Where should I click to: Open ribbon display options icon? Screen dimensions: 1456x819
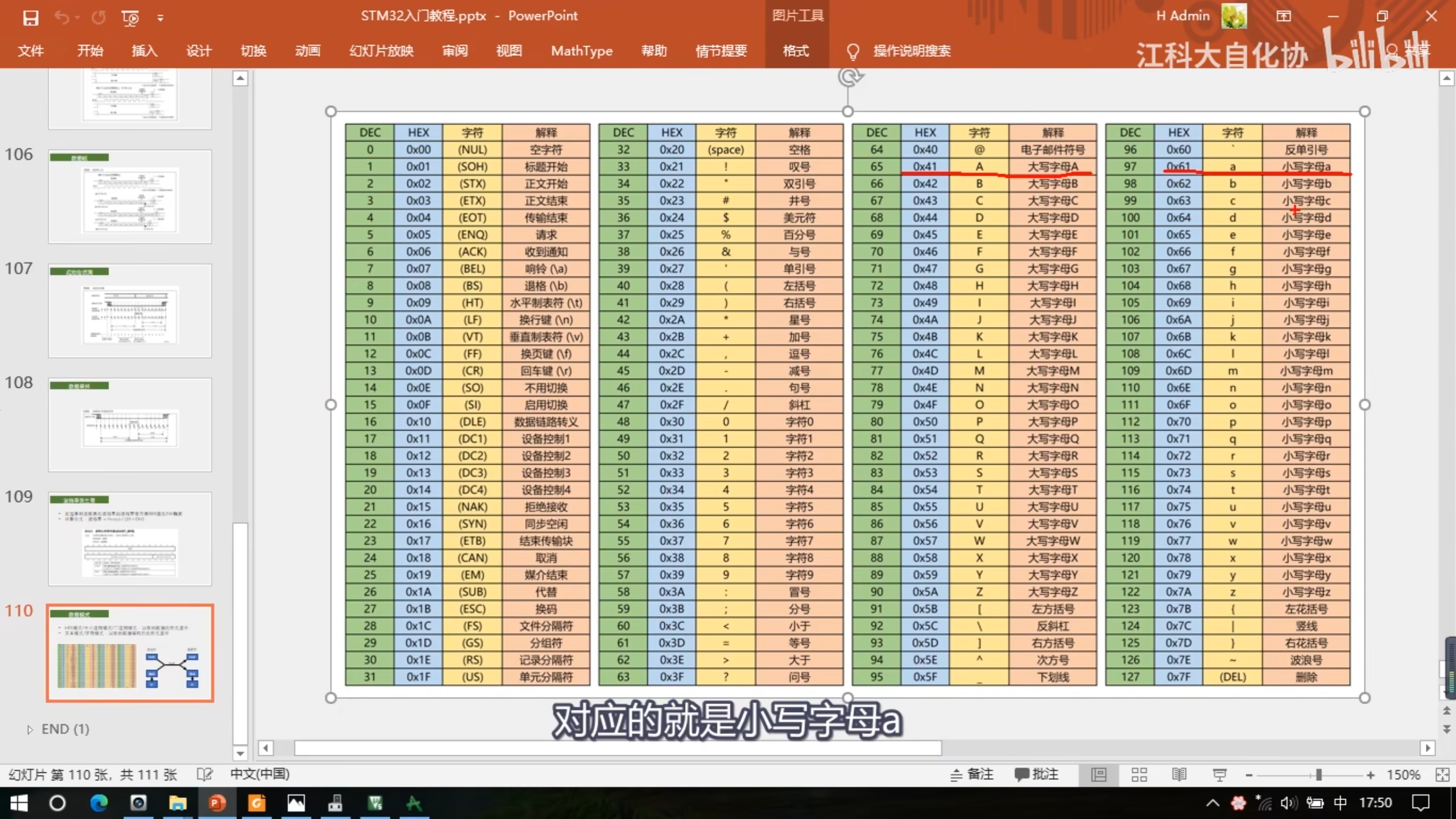[x=1284, y=16]
